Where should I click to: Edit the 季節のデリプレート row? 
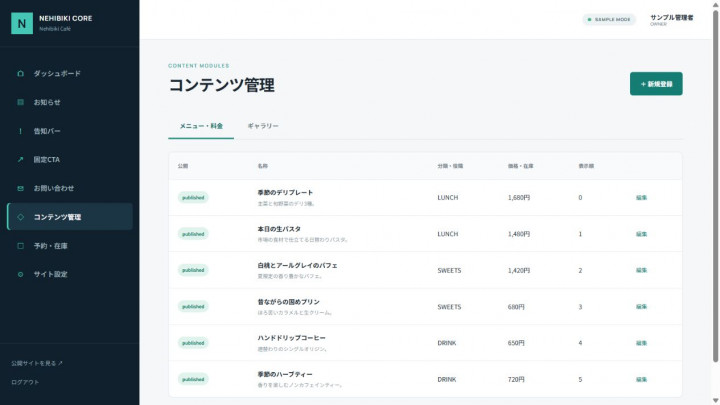(641, 197)
